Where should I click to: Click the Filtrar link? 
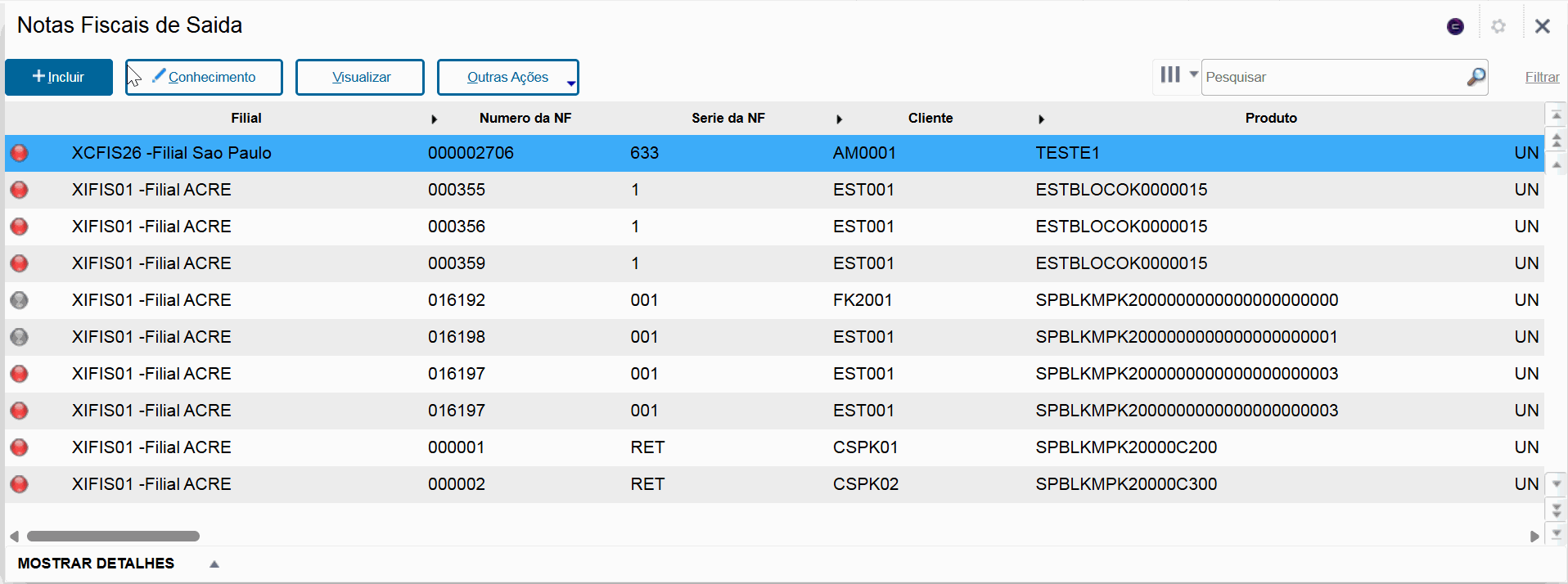(x=1542, y=77)
